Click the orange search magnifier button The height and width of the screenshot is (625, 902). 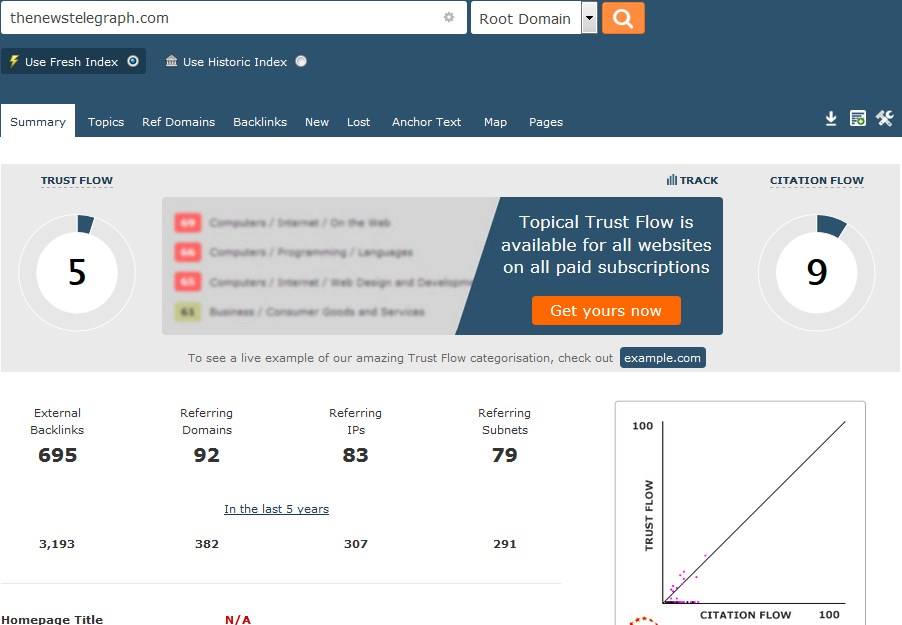click(x=623, y=18)
